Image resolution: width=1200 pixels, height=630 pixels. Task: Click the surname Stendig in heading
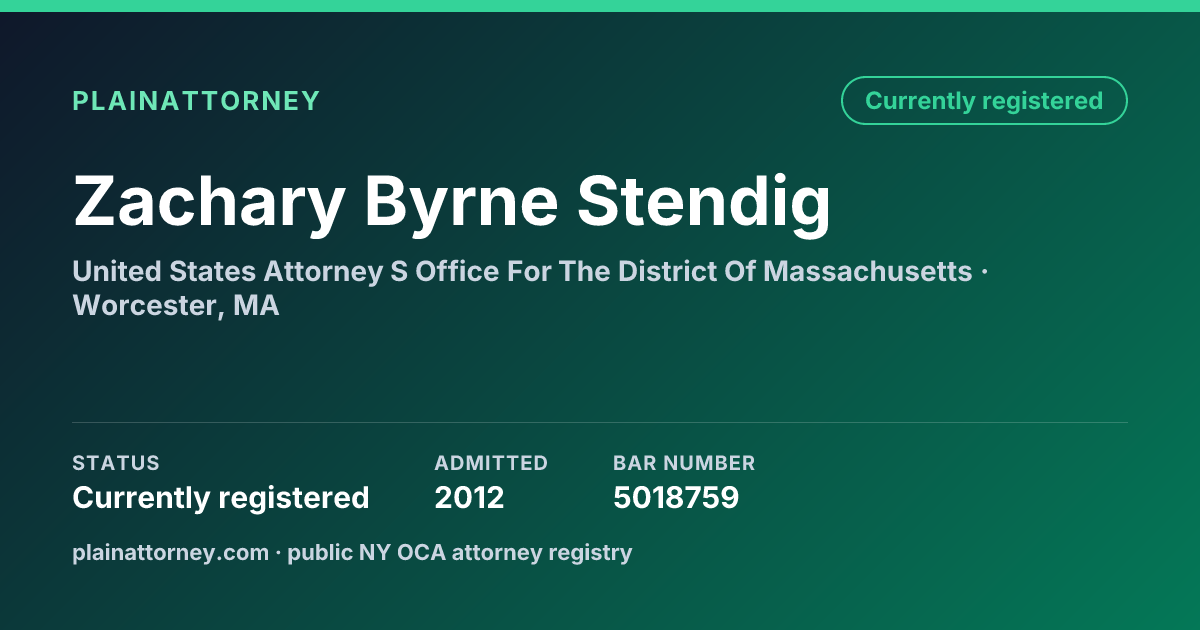704,201
